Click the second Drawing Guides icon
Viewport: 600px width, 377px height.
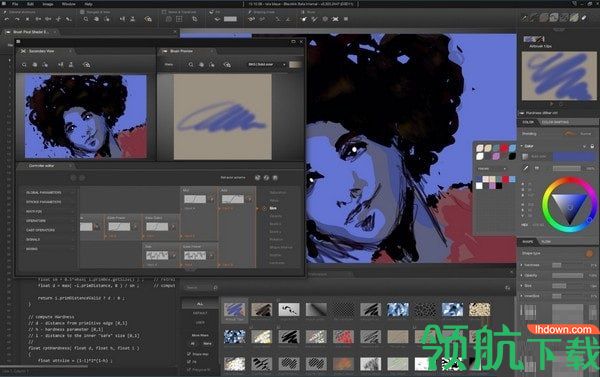coord(262,19)
